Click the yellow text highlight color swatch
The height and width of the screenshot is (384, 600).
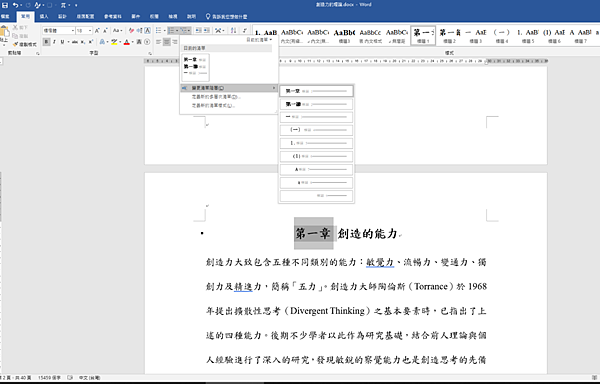[x=114, y=42]
